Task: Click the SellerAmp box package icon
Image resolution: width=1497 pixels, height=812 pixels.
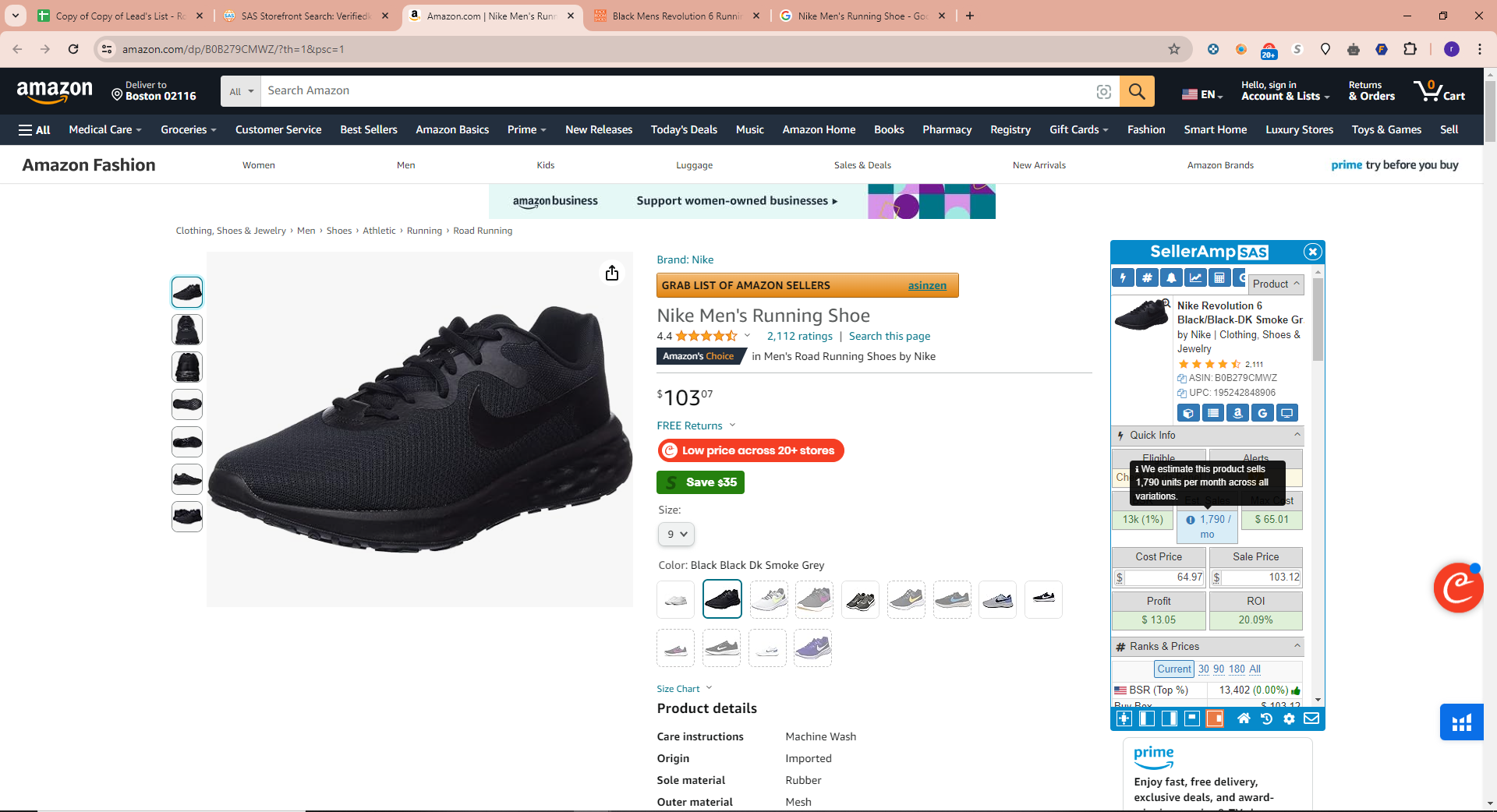Action: point(1188,413)
